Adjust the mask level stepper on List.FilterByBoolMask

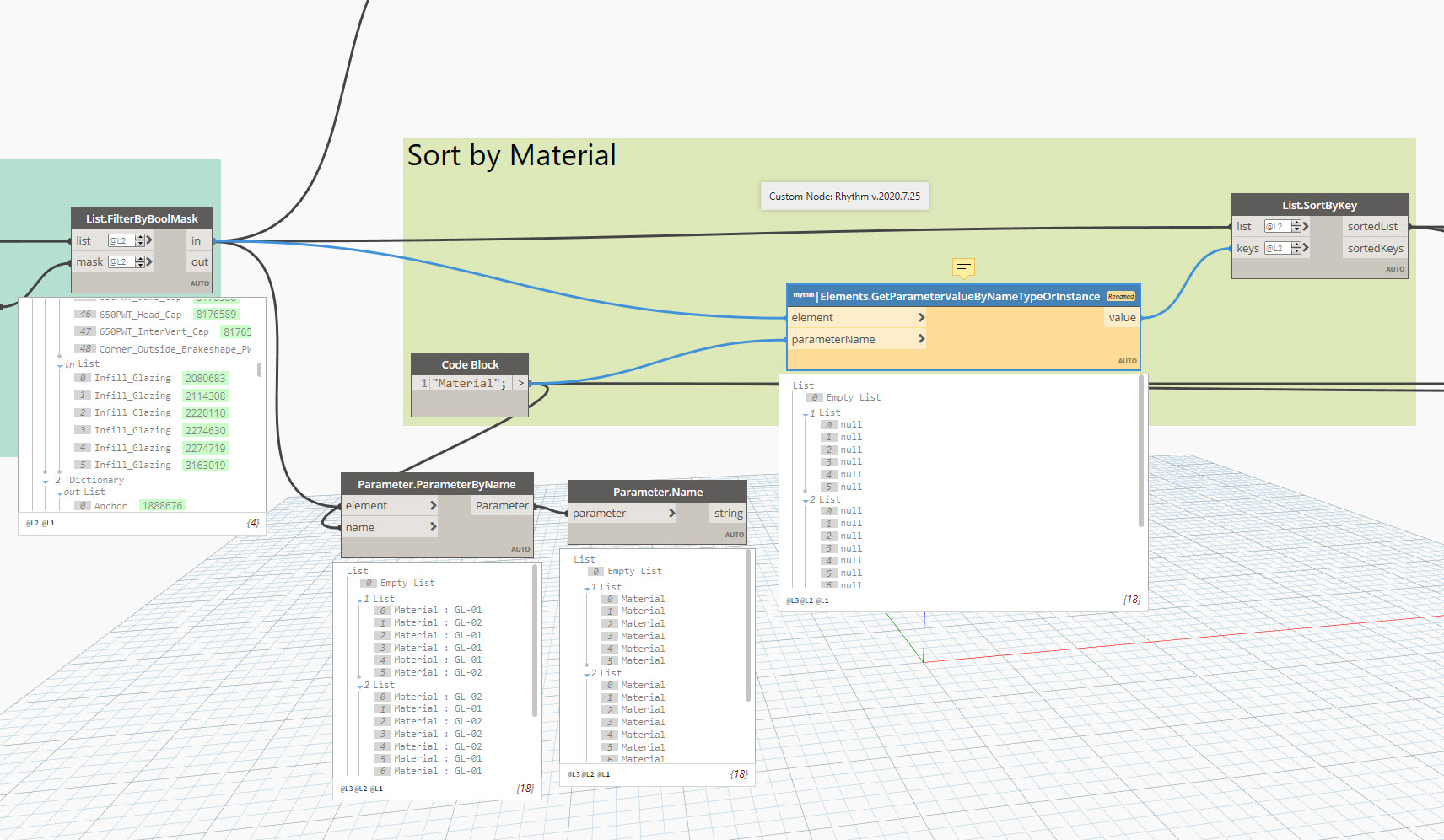click(140, 262)
